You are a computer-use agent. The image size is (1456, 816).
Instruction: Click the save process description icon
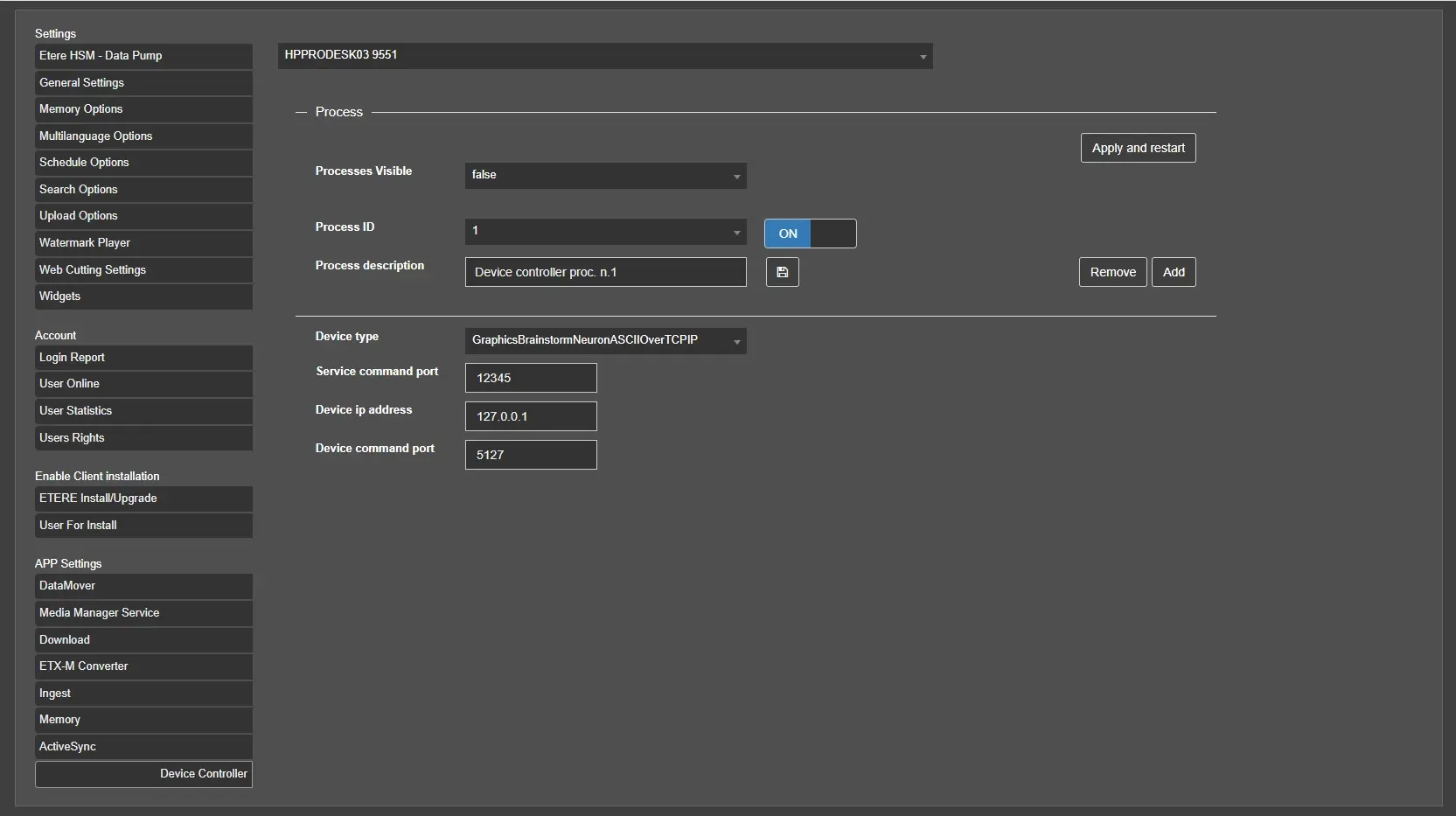pos(782,272)
